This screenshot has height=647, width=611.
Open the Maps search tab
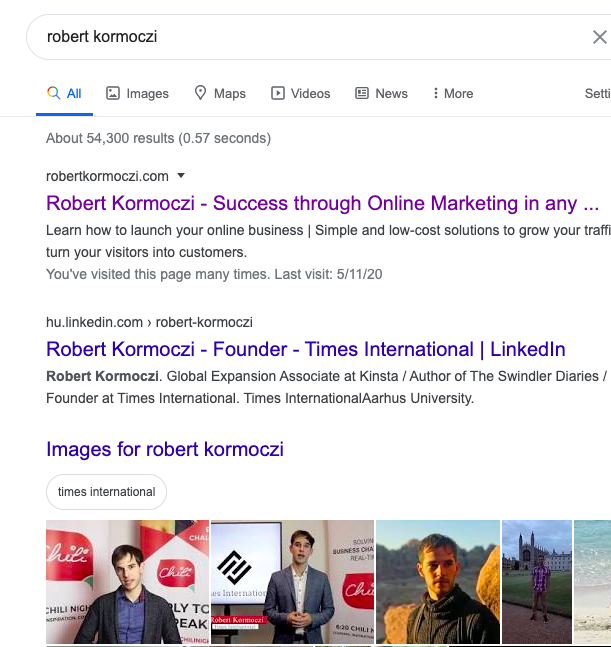tap(220, 94)
